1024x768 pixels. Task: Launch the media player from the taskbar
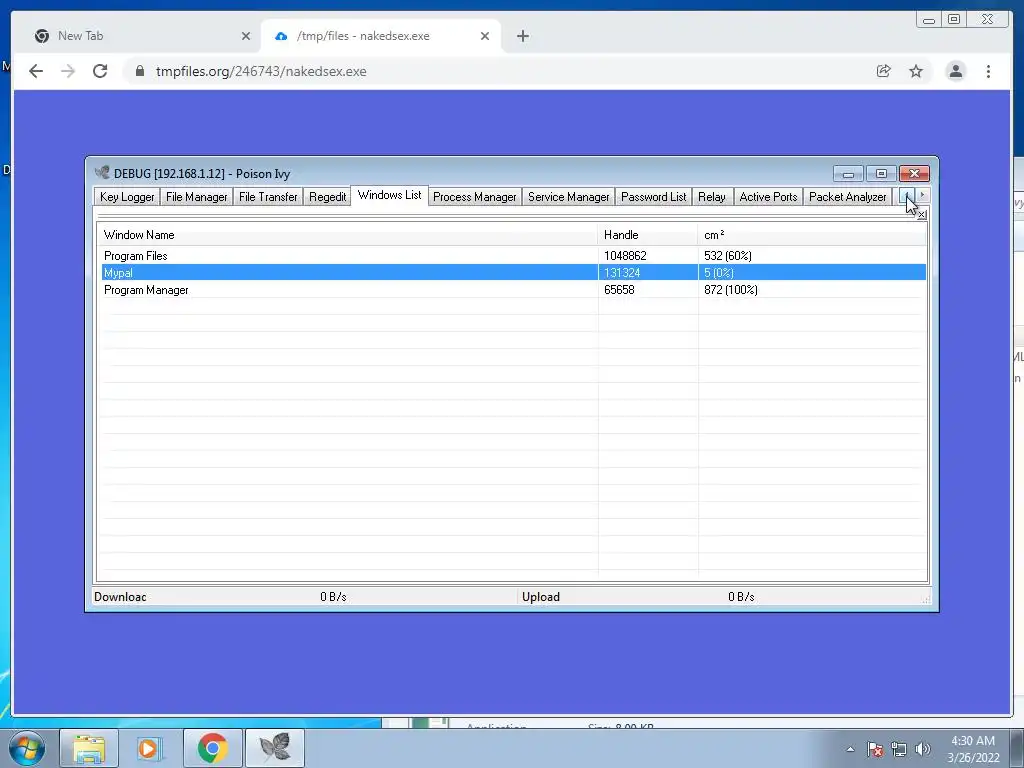[x=149, y=748]
